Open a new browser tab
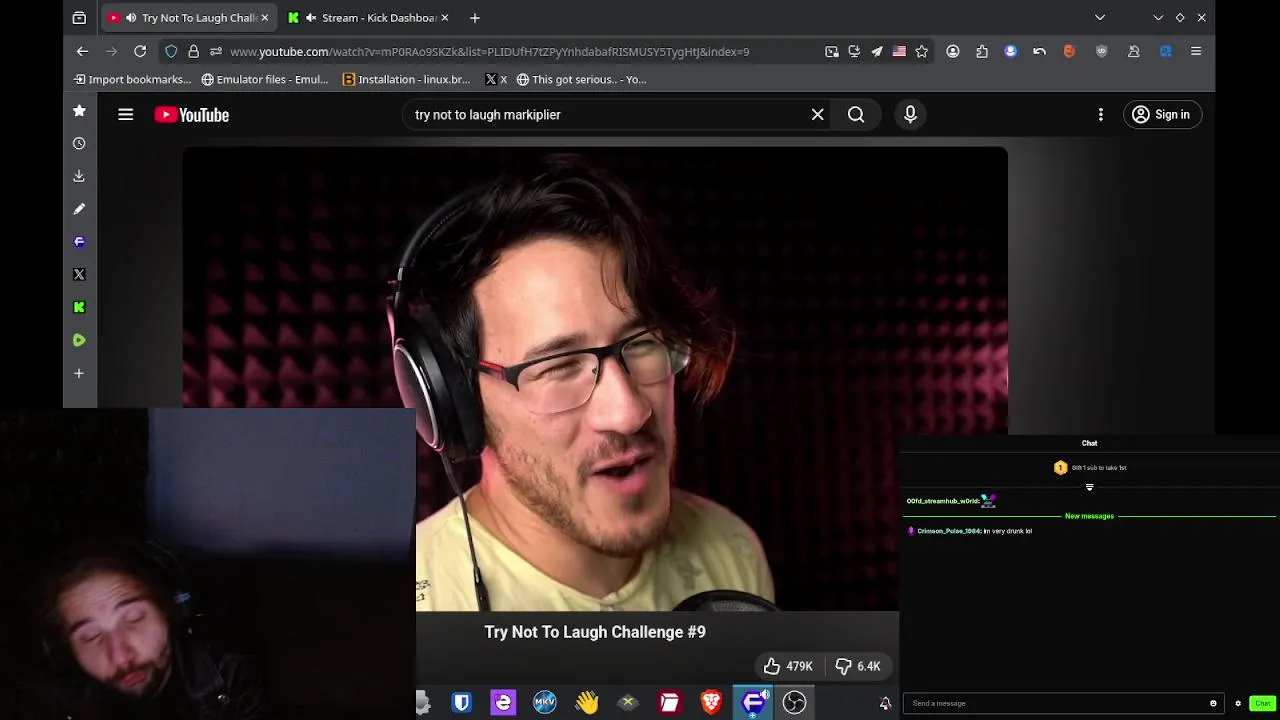Image resolution: width=1280 pixels, height=720 pixels. 475,17
